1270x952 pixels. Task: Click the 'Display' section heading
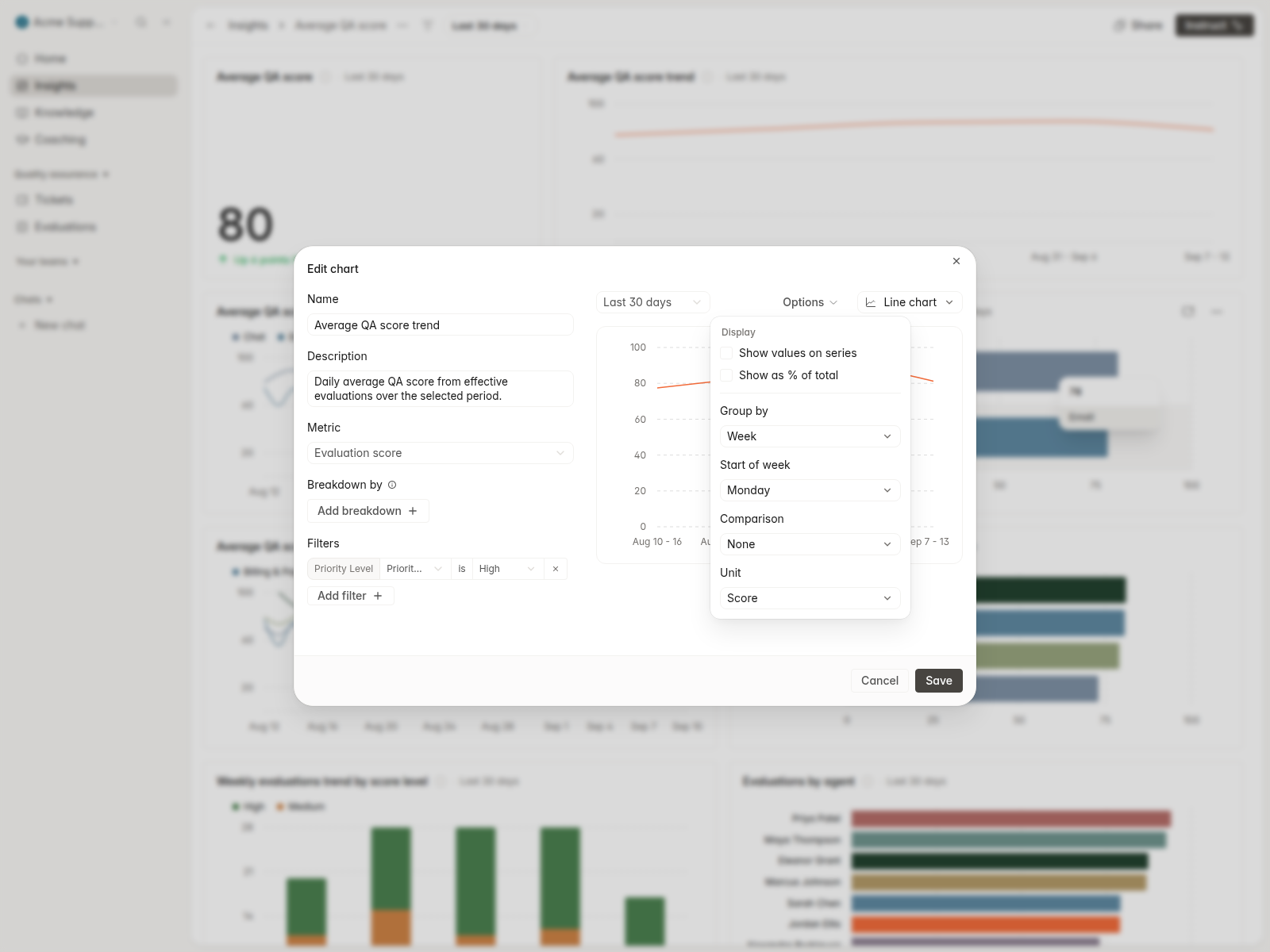coord(738,332)
